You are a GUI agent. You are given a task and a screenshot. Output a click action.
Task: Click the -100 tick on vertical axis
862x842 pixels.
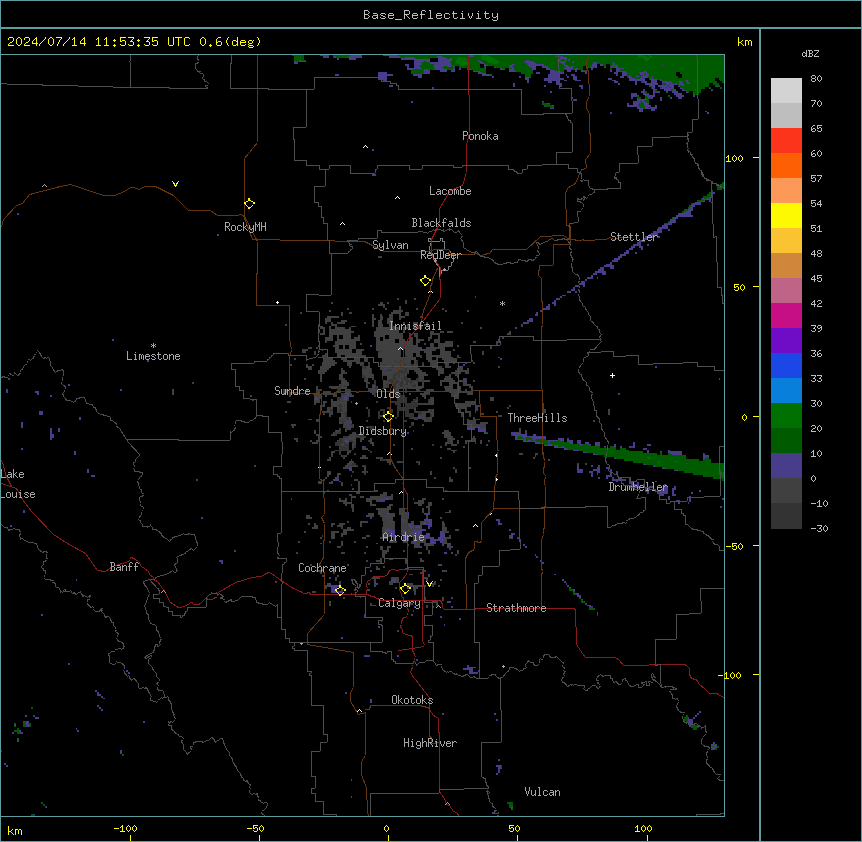click(731, 675)
